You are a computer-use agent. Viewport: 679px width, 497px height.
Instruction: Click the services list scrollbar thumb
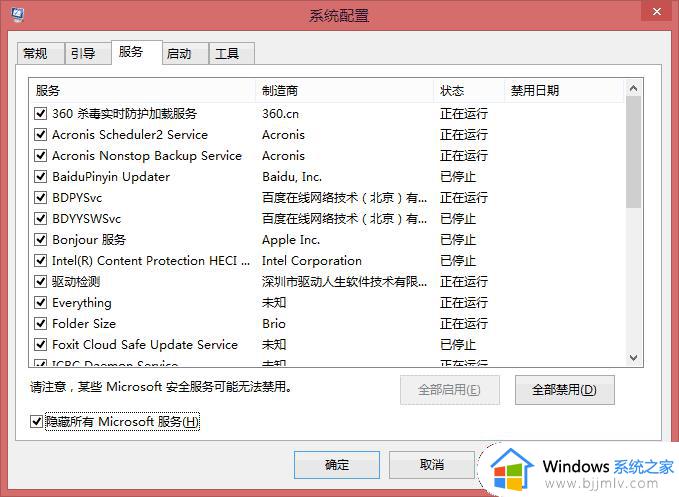pos(633,152)
